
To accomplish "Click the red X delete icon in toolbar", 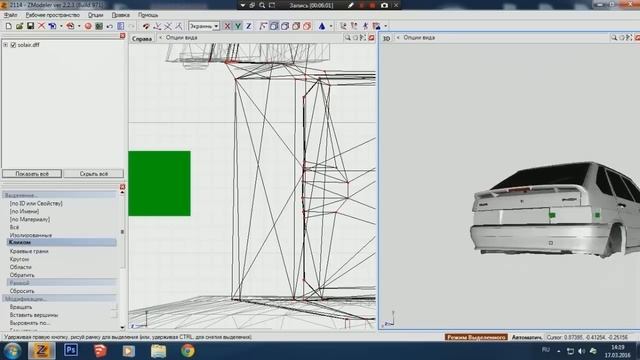I will 41,26.
